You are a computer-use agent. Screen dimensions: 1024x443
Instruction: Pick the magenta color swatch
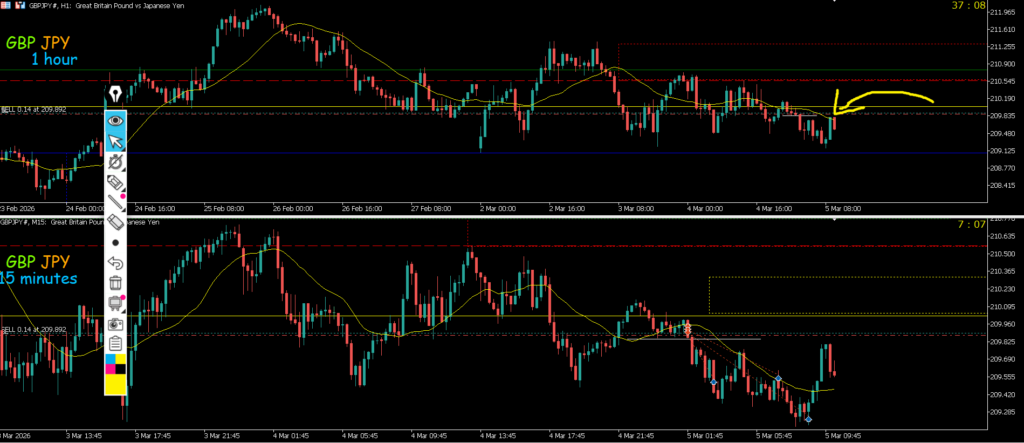(110, 371)
